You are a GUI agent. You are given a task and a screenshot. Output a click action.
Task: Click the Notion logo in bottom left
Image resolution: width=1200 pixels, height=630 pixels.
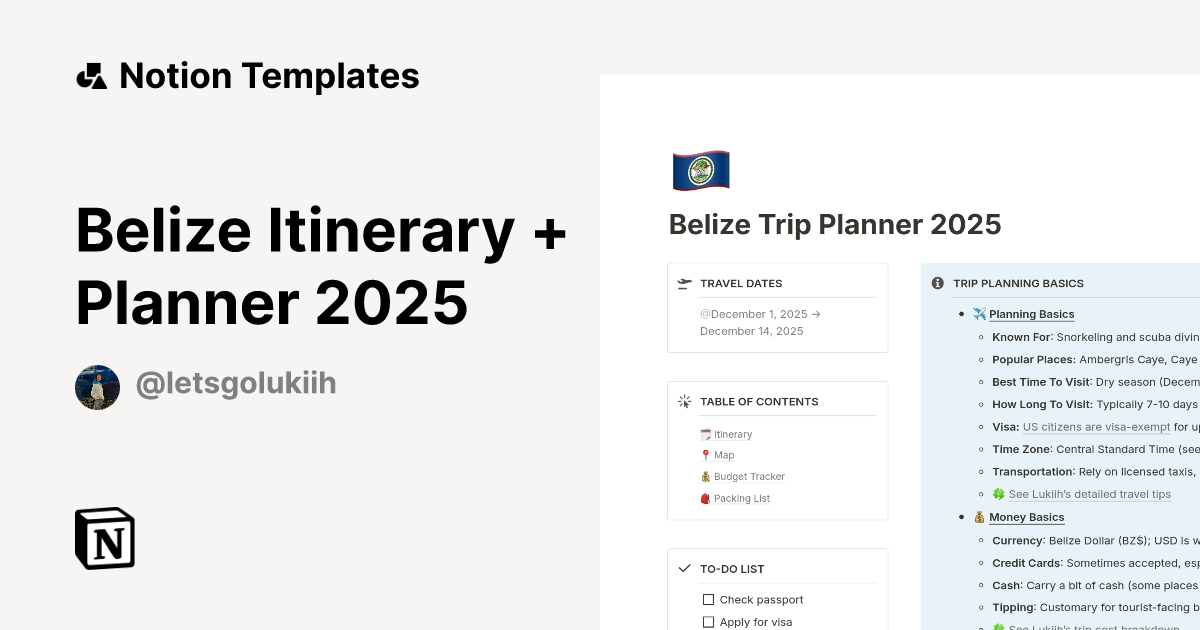[x=104, y=538]
